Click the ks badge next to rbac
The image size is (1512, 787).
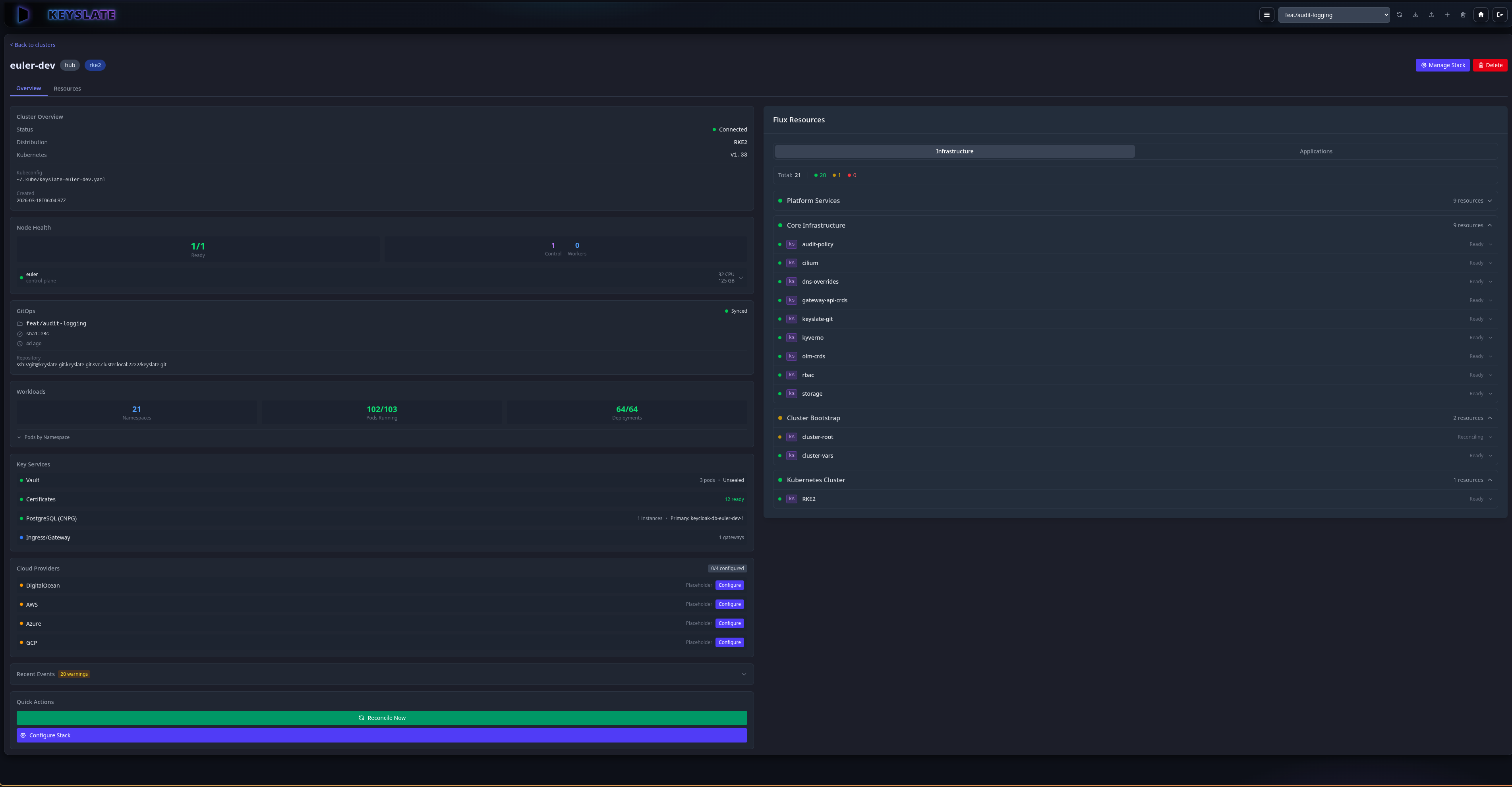pyautogui.click(x=791, y=375)
